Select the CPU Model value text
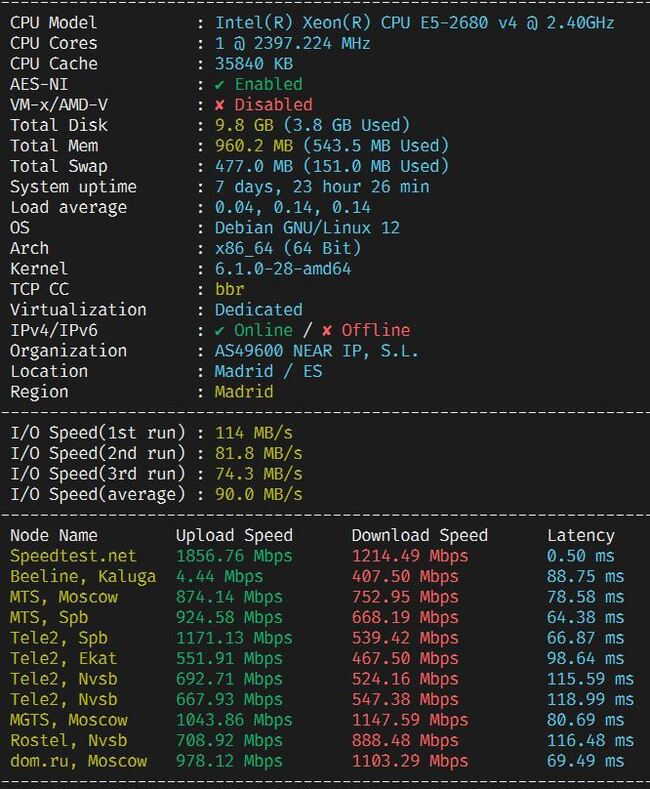 [x=415, y=23]
